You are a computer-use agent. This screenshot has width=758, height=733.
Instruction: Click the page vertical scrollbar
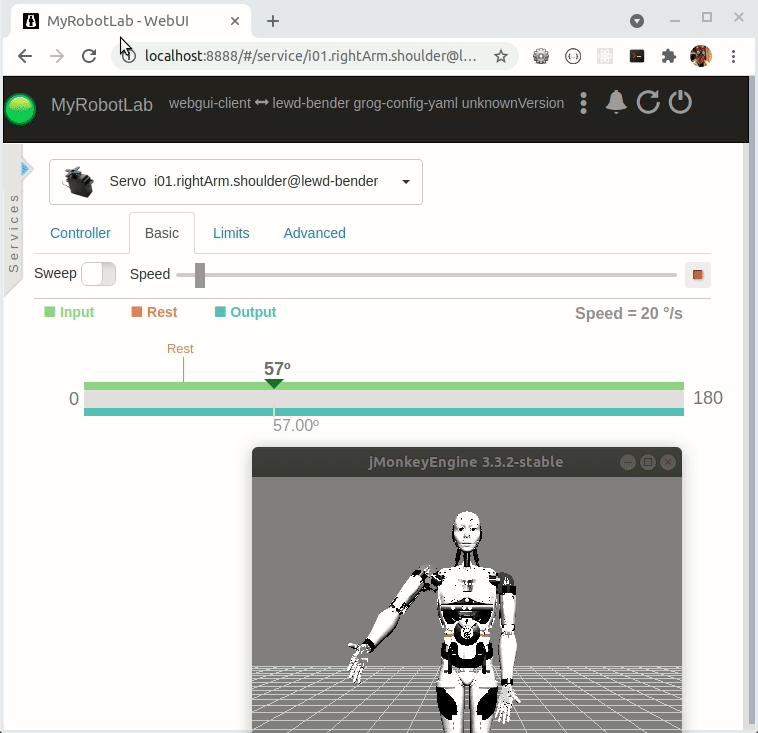pos(752,401)
